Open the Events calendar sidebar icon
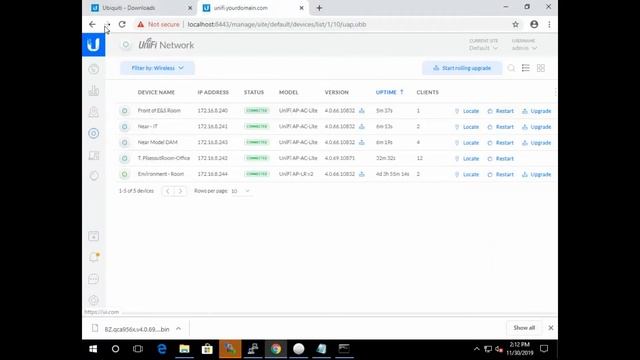The height and width of the screenshot is (360, 640). 93,236
